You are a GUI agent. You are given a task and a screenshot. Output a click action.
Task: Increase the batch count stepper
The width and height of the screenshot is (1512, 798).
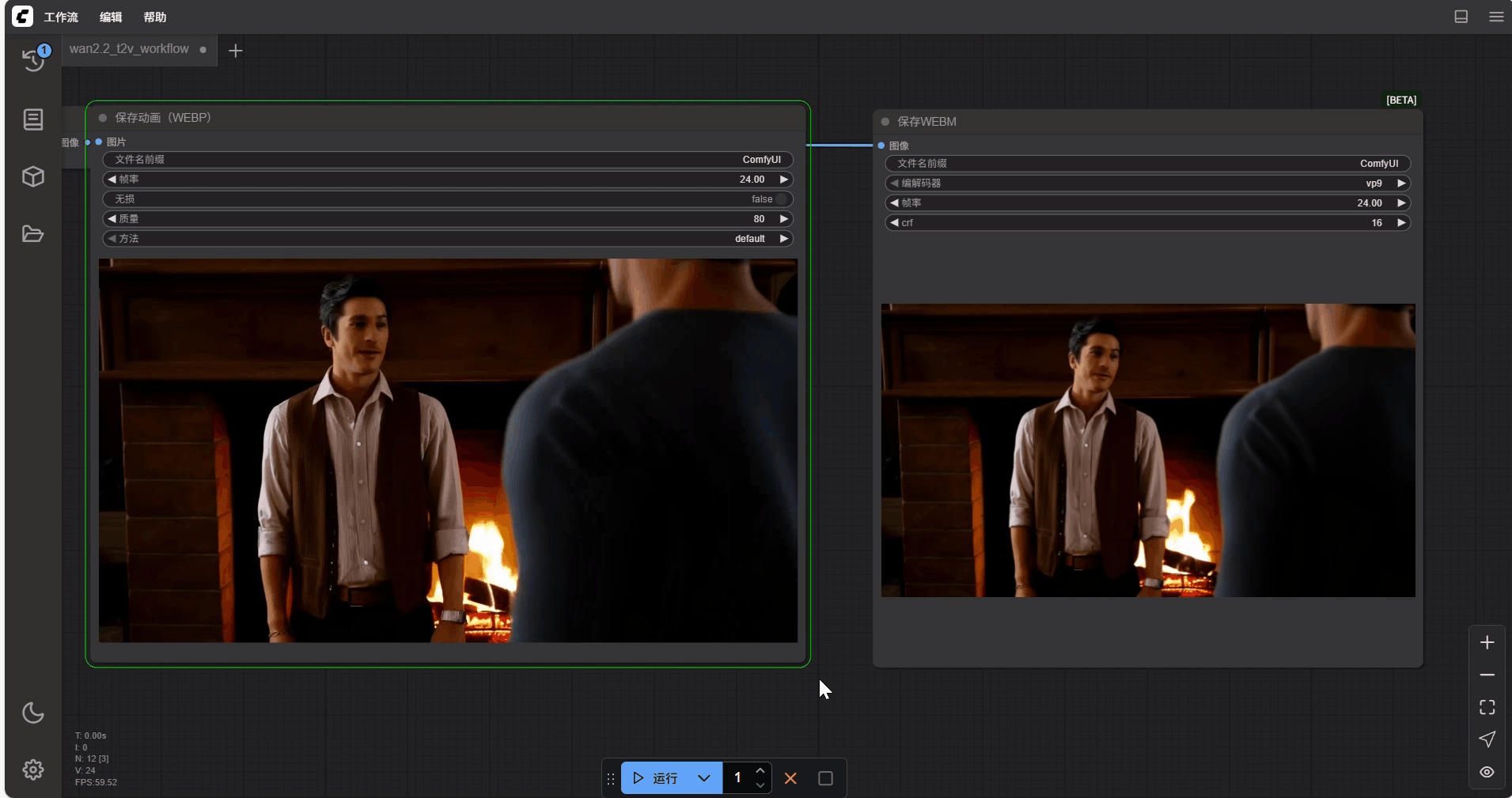click(x=760, y=770)
